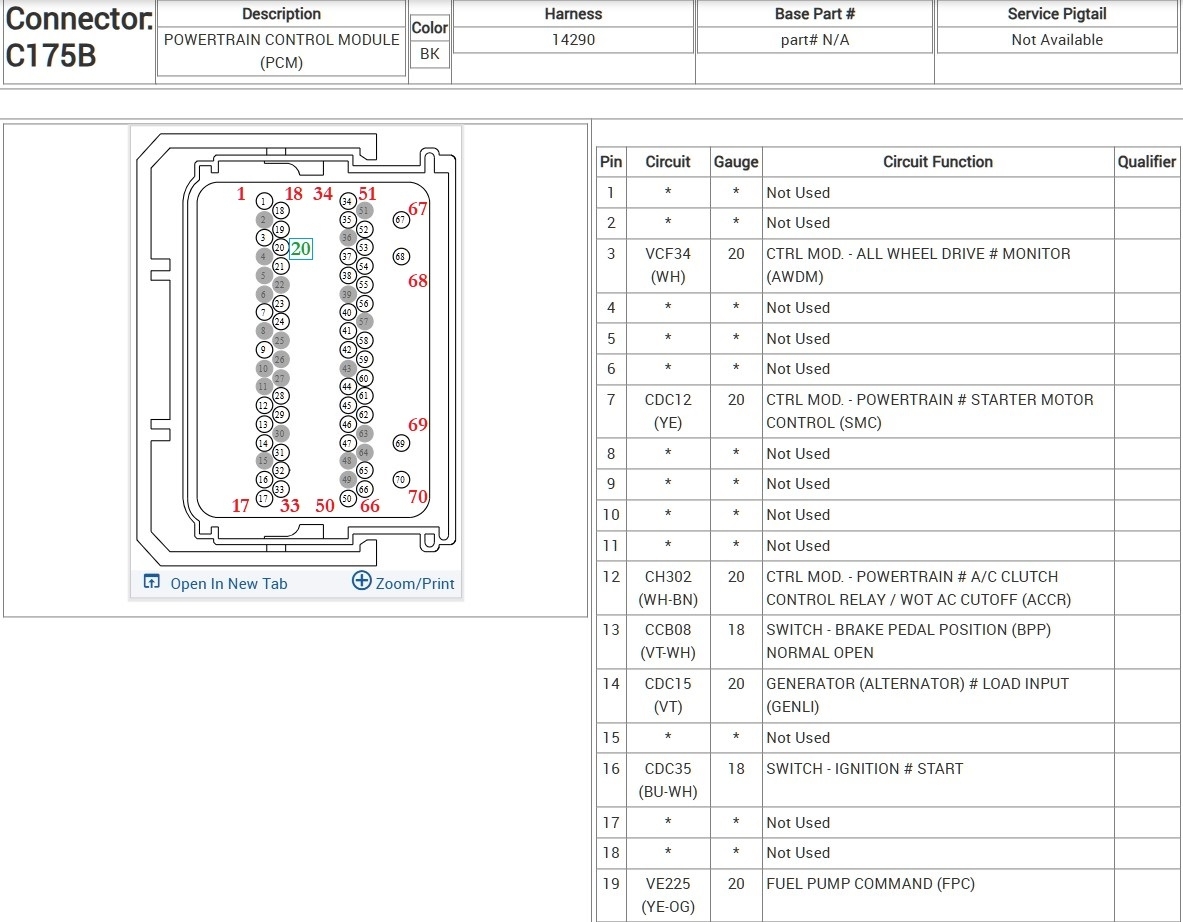Click pin number 7 in table
Viewport: 1183px width, 922px height.
611,400
